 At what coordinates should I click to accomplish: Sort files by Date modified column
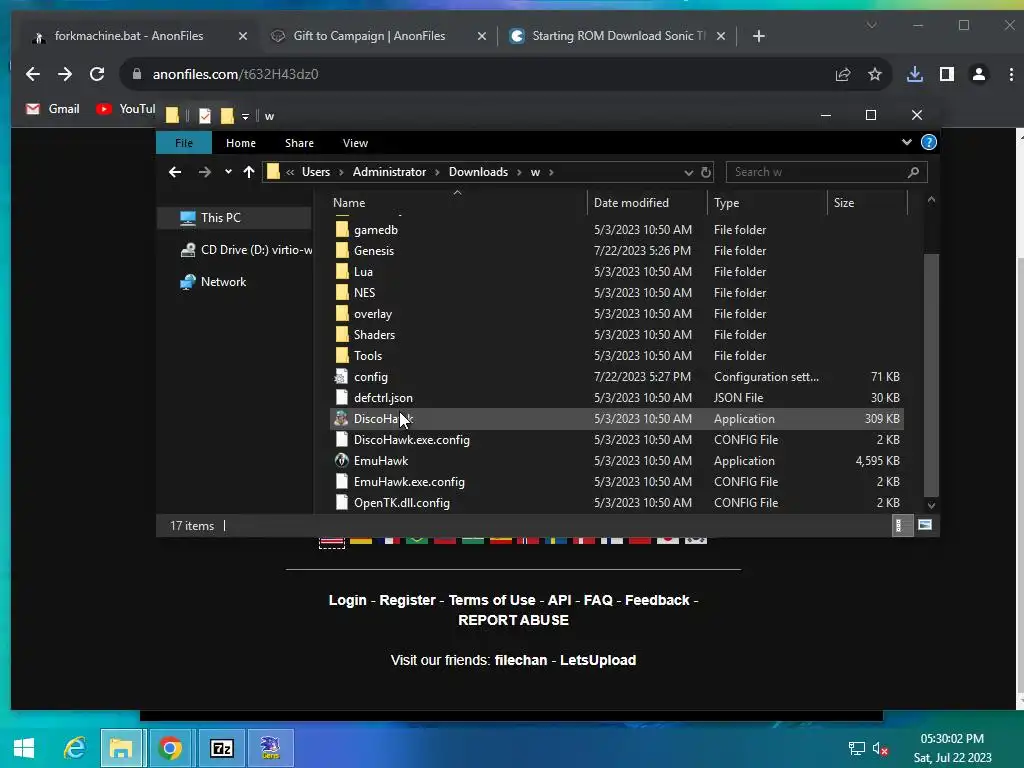click(x=631, y=203)
